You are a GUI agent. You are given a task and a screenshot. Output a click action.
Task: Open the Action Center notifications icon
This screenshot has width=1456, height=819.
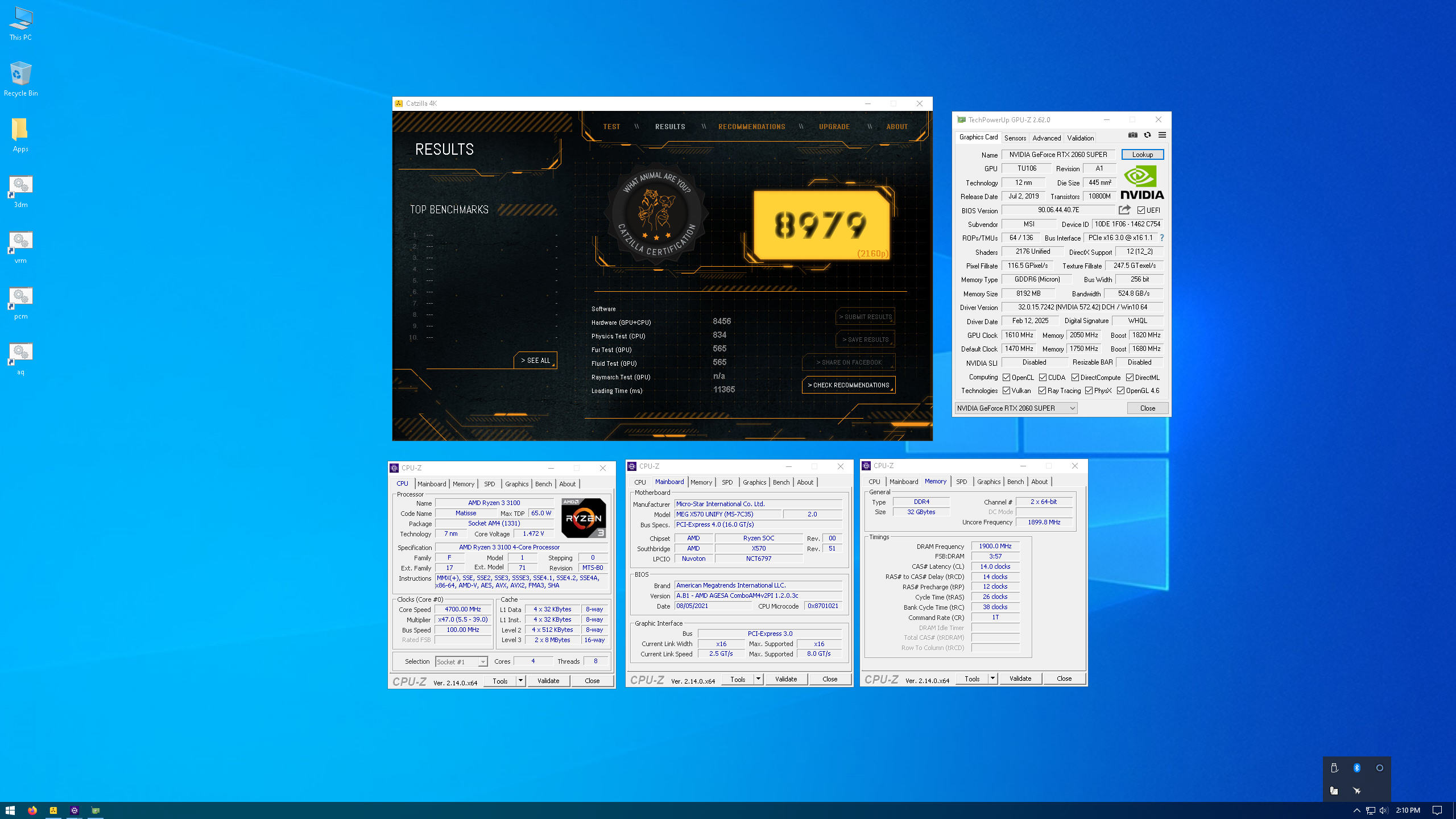point(1437,810)
